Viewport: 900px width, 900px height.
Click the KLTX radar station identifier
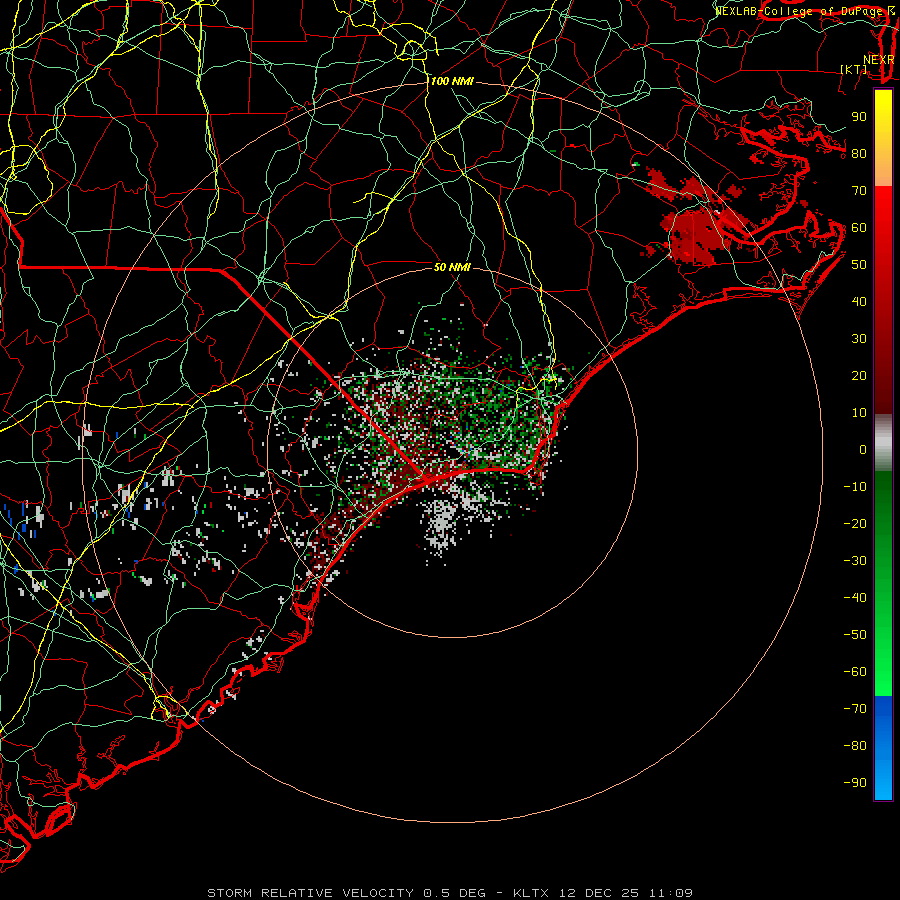[531, 893]
